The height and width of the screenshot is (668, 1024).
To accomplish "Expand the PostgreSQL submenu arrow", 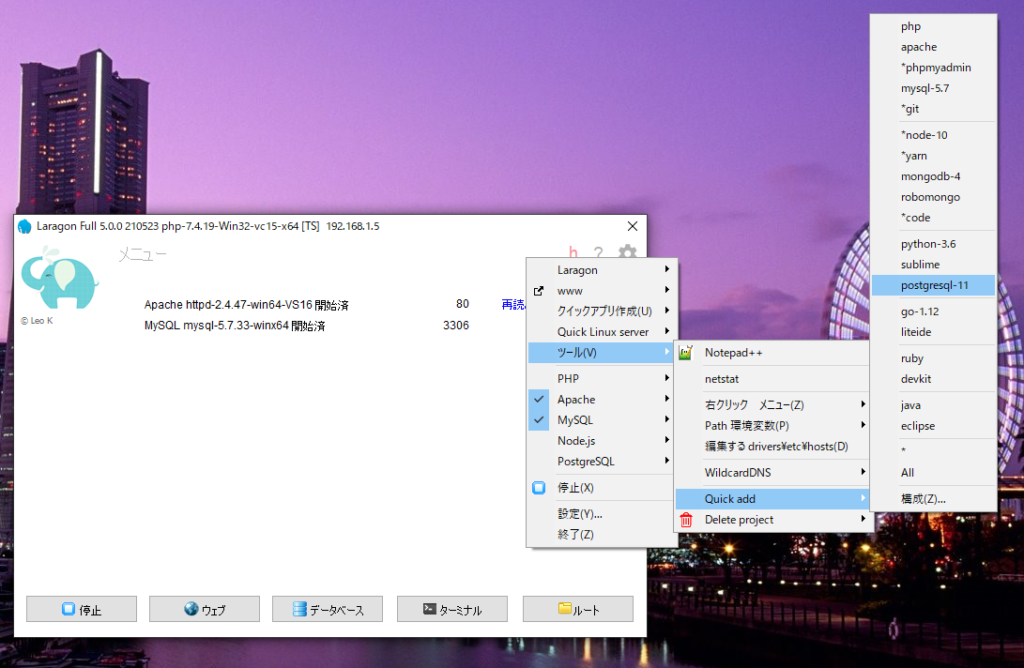I will point(667,460).
